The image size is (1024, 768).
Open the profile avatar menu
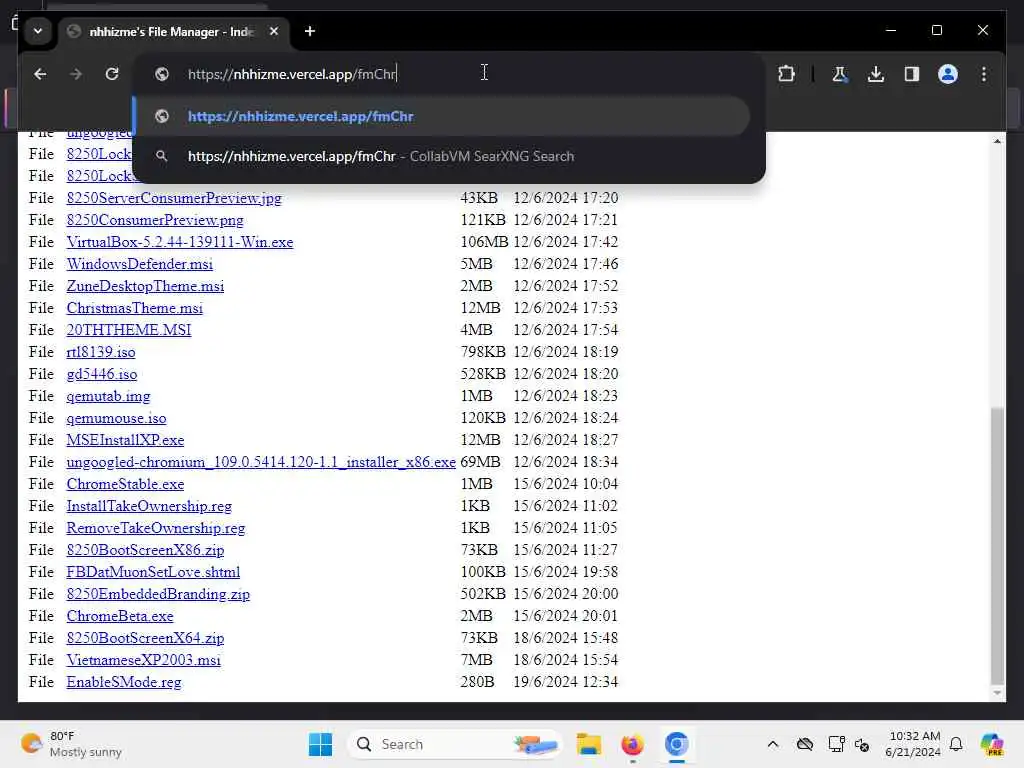(948, 74)
